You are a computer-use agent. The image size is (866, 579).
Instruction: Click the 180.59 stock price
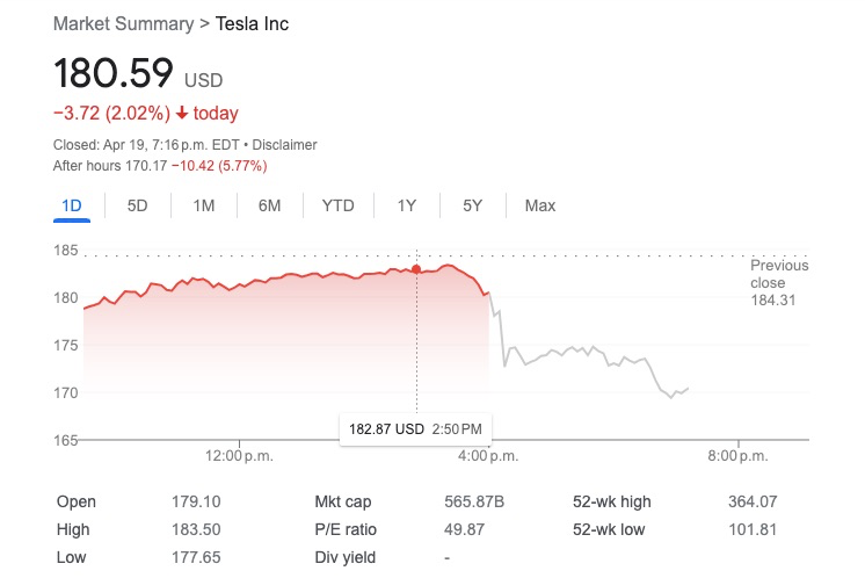pyautogui.click(x=113, y=74)
